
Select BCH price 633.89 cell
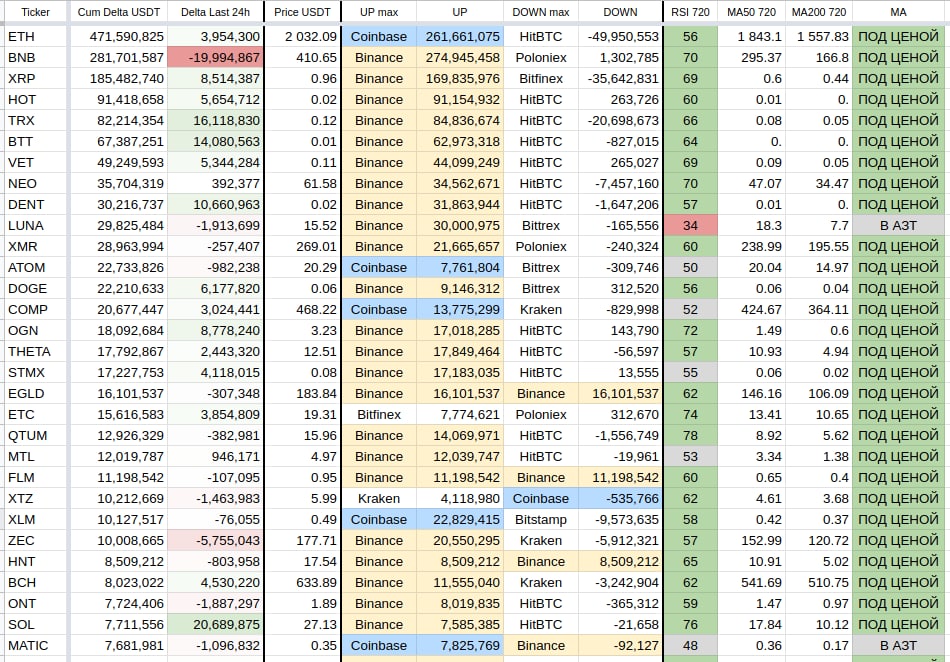[302, 583]
